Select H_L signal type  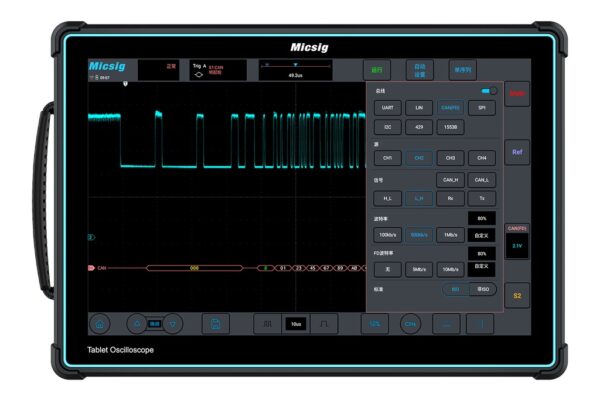388,198
